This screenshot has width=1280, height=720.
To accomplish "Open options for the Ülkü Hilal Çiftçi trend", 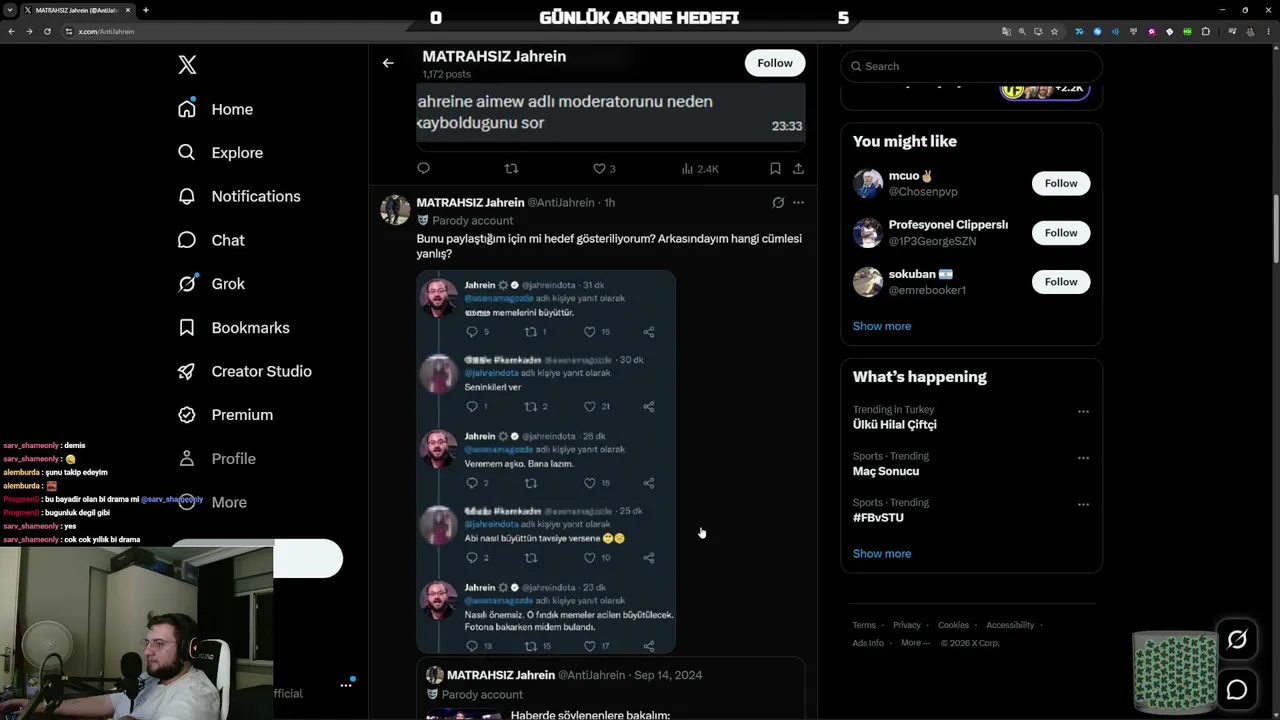I will pyautogui.click(x=1083, y=411).
